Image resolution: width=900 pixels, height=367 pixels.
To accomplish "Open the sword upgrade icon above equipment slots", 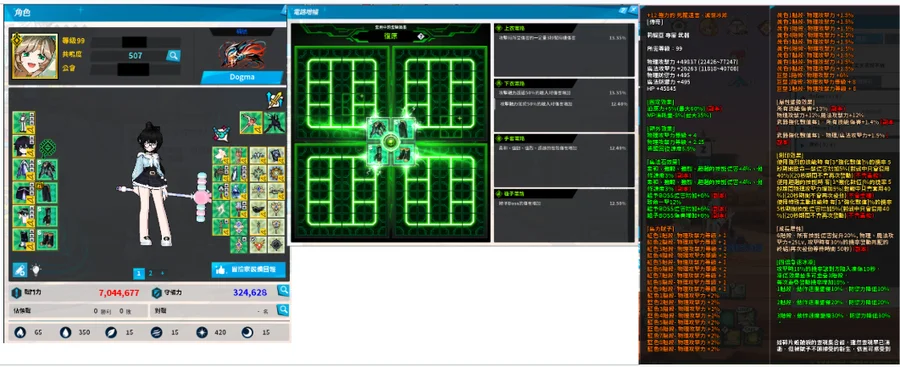I will (x=275, y=99).
